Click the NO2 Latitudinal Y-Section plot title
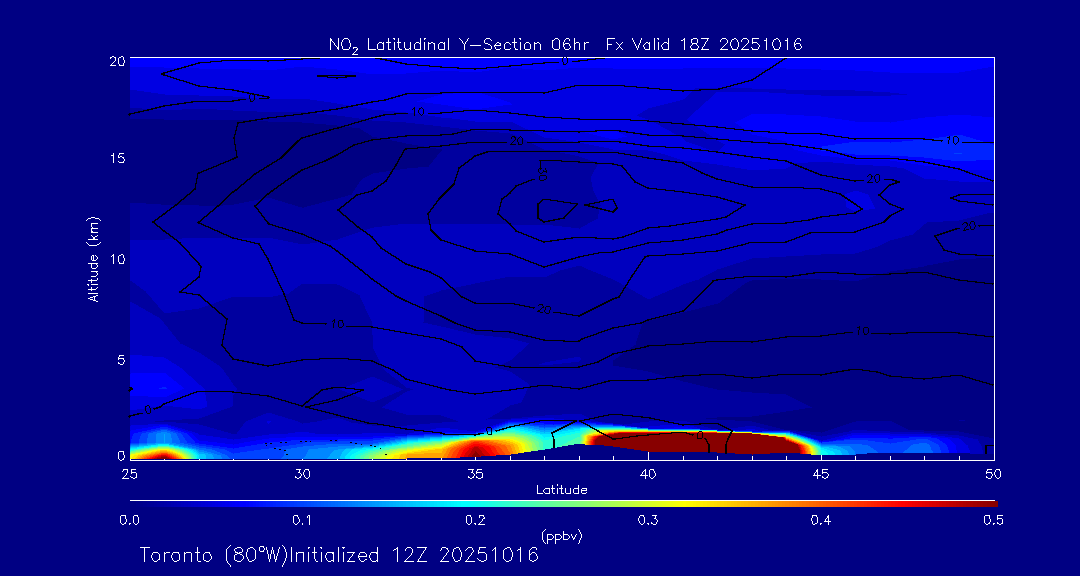1080x576 pixels. tap(565, 44)
